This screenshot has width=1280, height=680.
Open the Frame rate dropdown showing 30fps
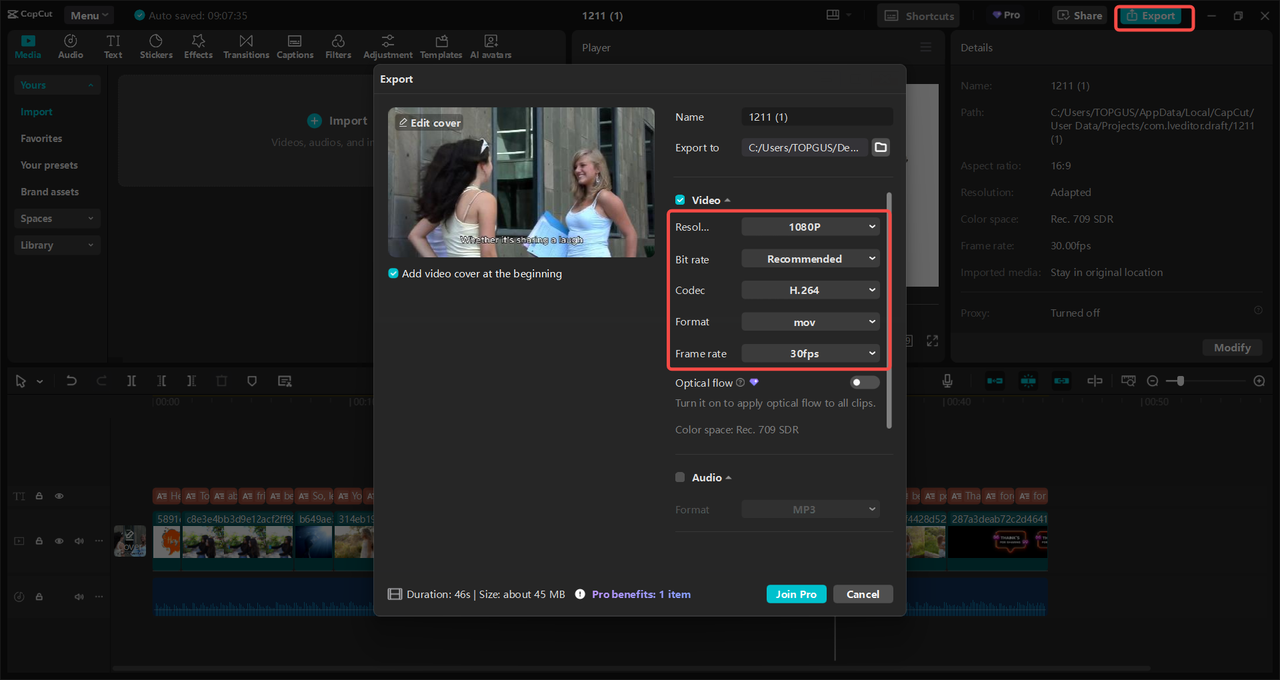coord(811,353)
